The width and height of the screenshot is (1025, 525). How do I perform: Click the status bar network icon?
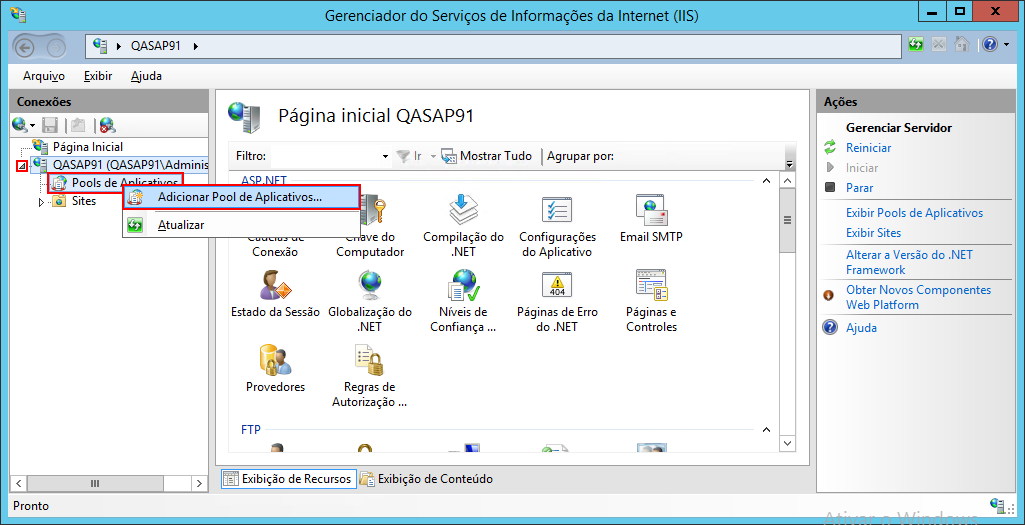pos(997,505)
